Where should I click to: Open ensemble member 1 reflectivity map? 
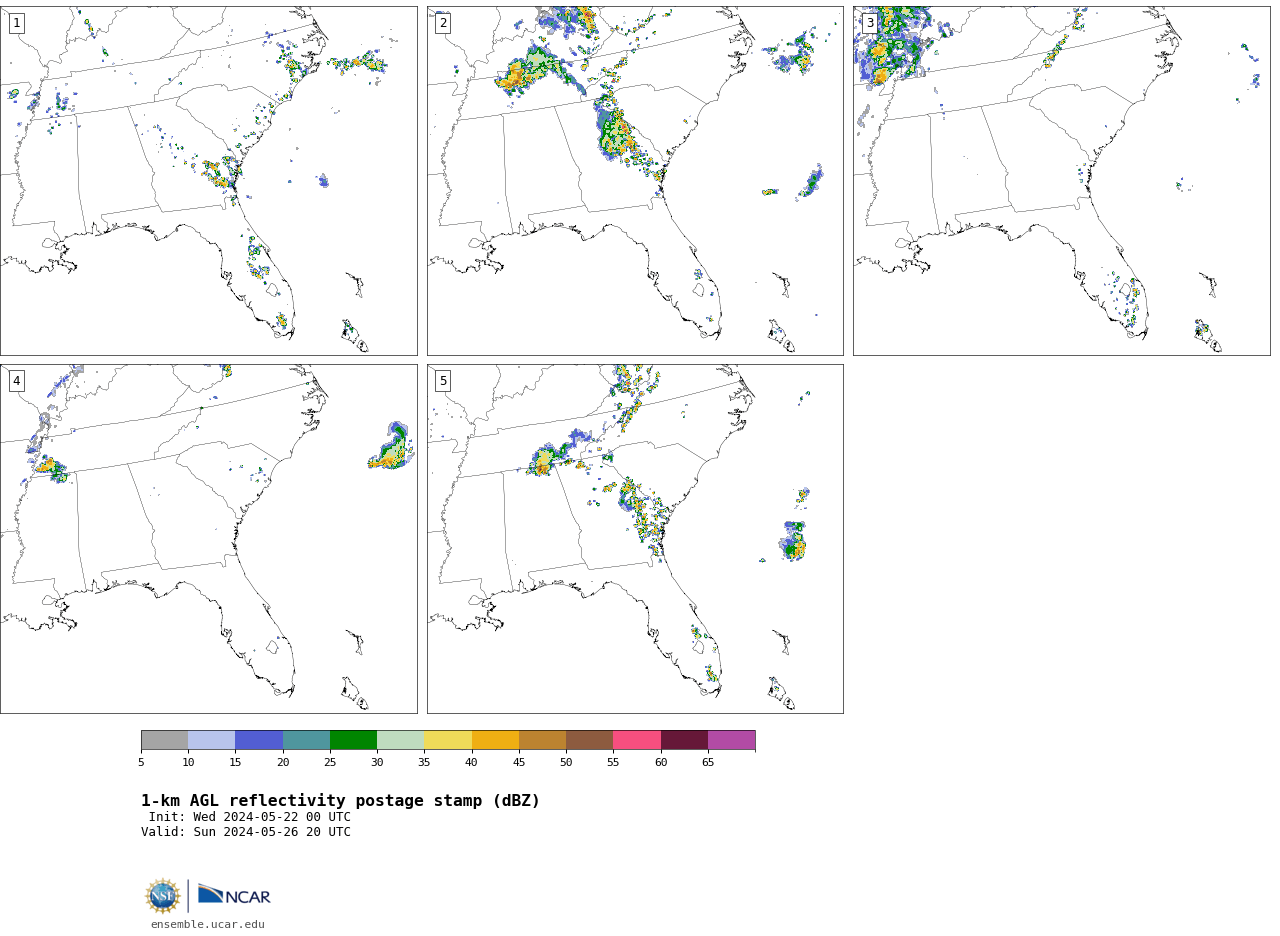click(208, 181)
